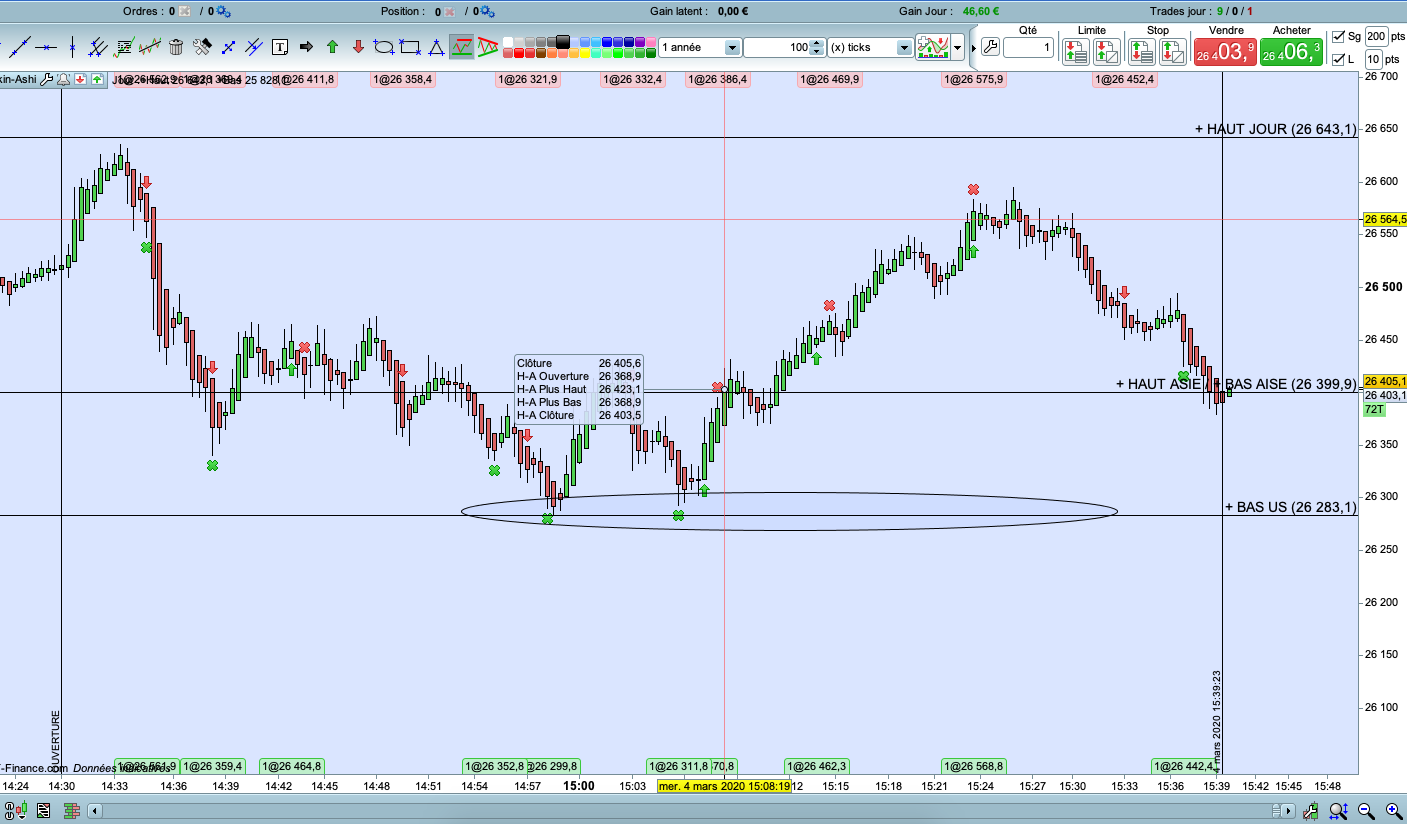This screenshot has width=1407, height=824.
Task: Select the regression channel tool
Action: [x=150, y=46]
